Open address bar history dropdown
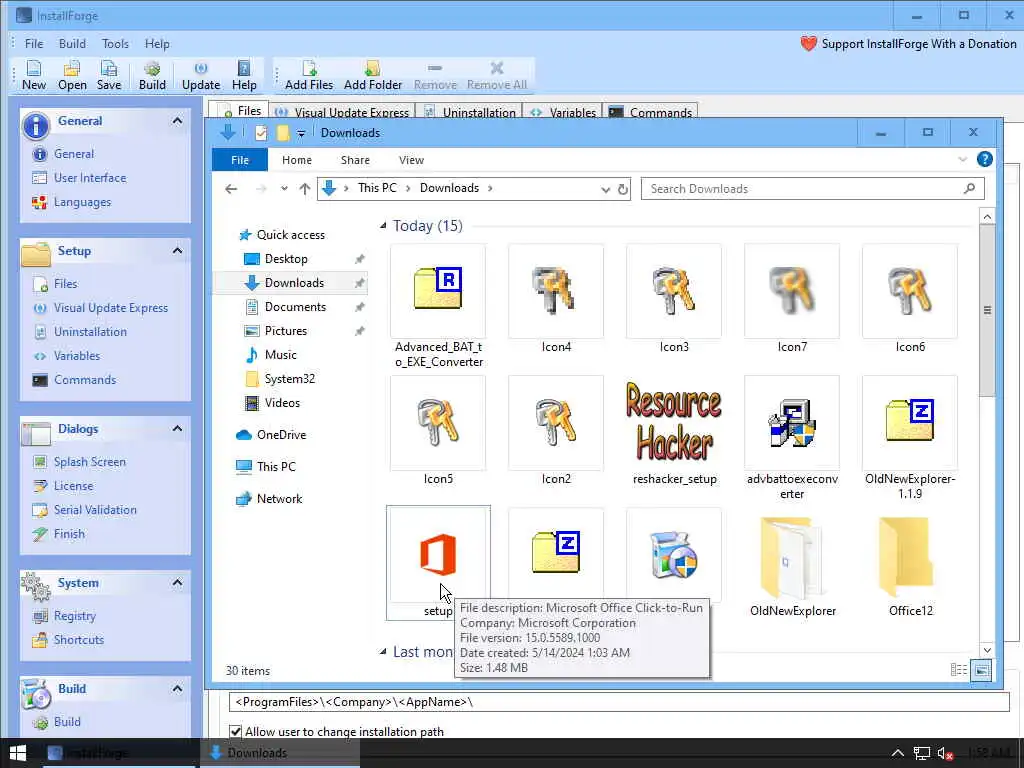The width and height of the screenshot is (1024, 768). tap(605, 189)
